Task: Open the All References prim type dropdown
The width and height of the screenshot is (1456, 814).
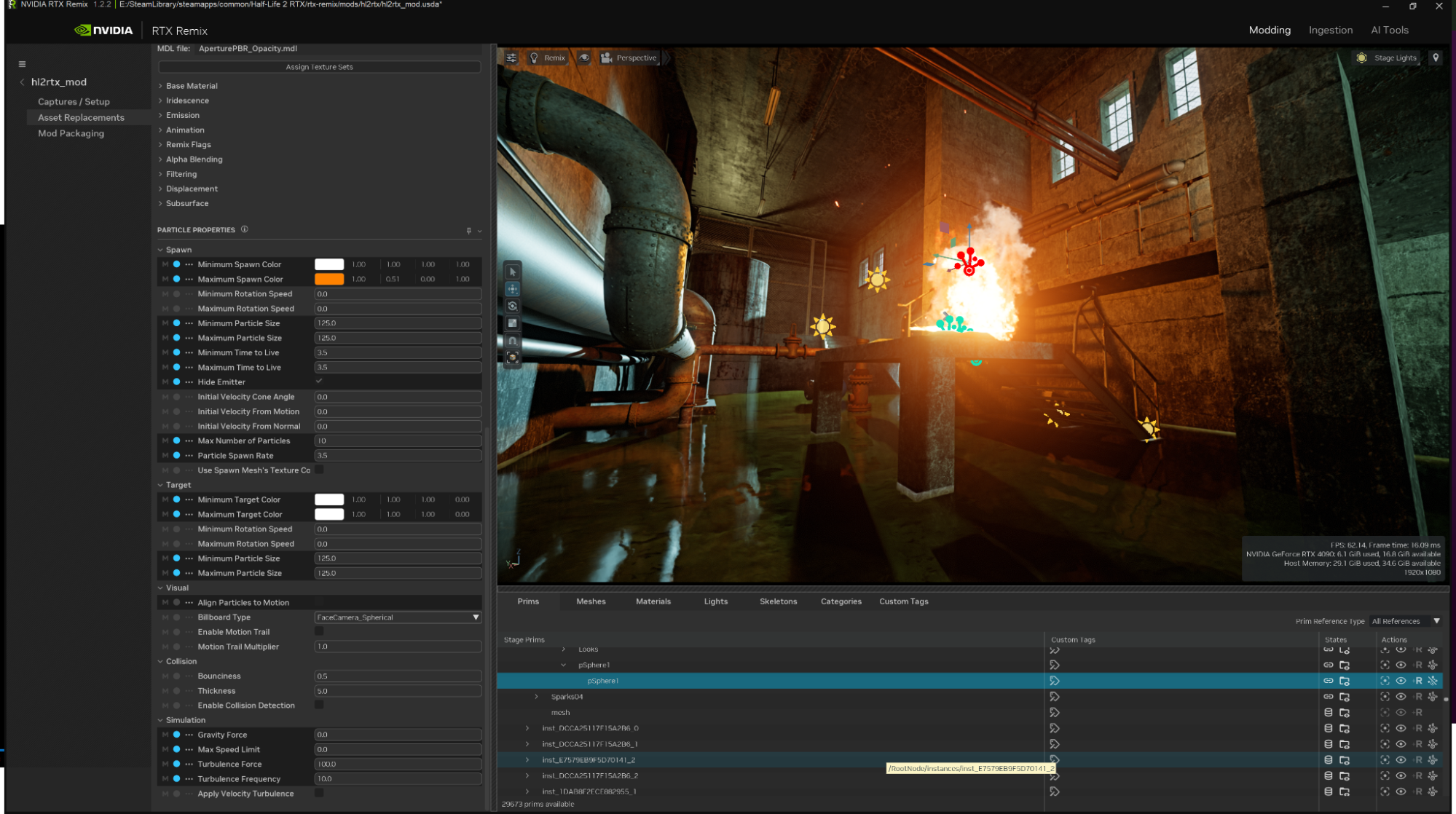Action: coord(1405,621)
